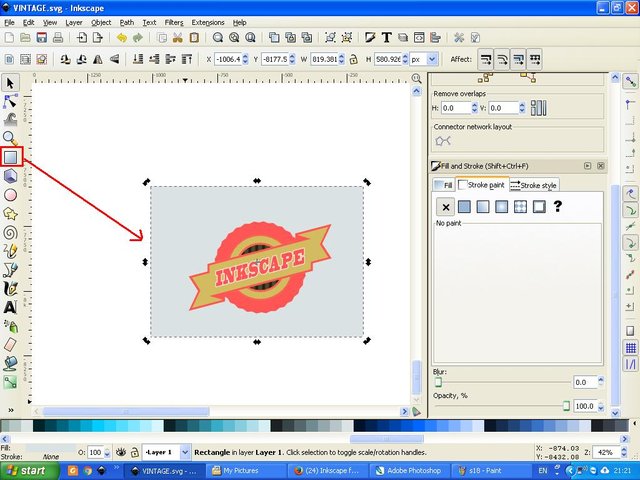
Task: Increase the Opacity value stepper
Action: point(601,403)
